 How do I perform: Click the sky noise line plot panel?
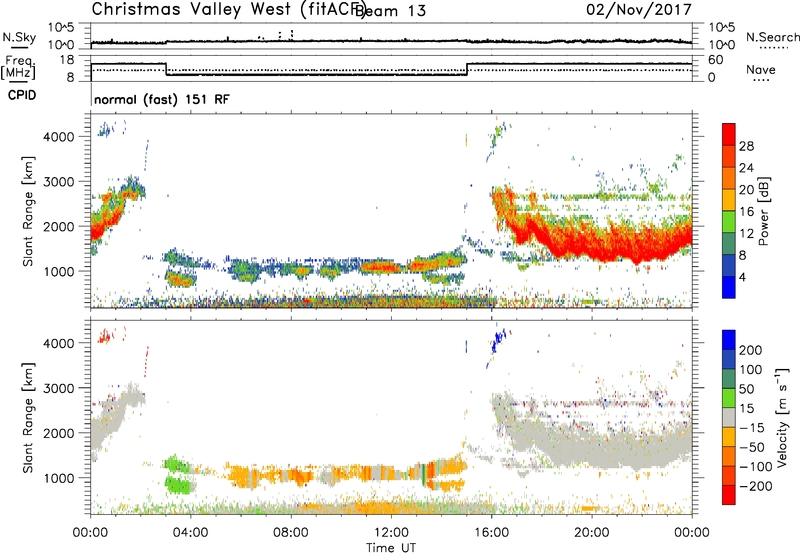pyautogui.click(x=391, y=36)
